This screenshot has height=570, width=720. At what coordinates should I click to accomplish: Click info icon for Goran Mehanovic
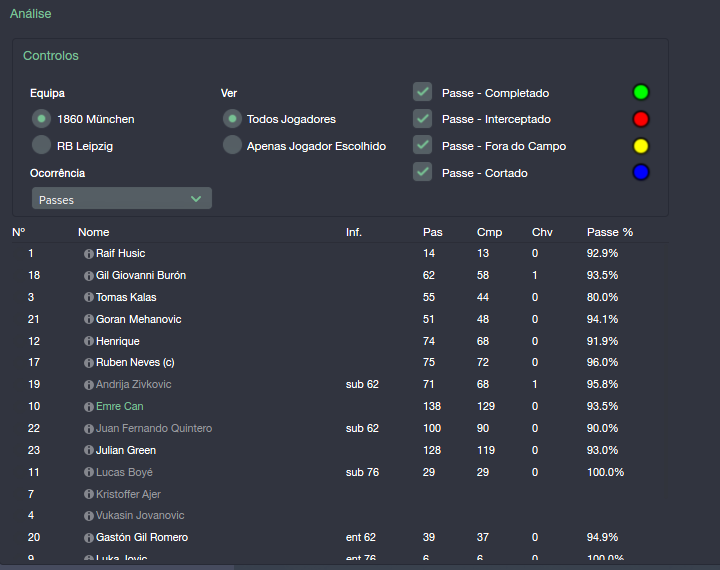pyautogui.click(x=89, y=319)
